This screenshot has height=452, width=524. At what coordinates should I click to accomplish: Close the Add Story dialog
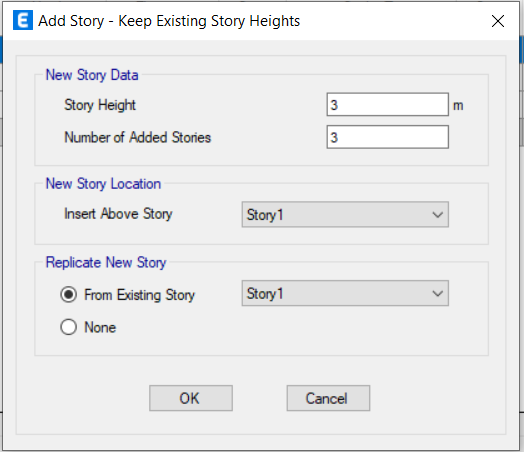pos(498,21)
